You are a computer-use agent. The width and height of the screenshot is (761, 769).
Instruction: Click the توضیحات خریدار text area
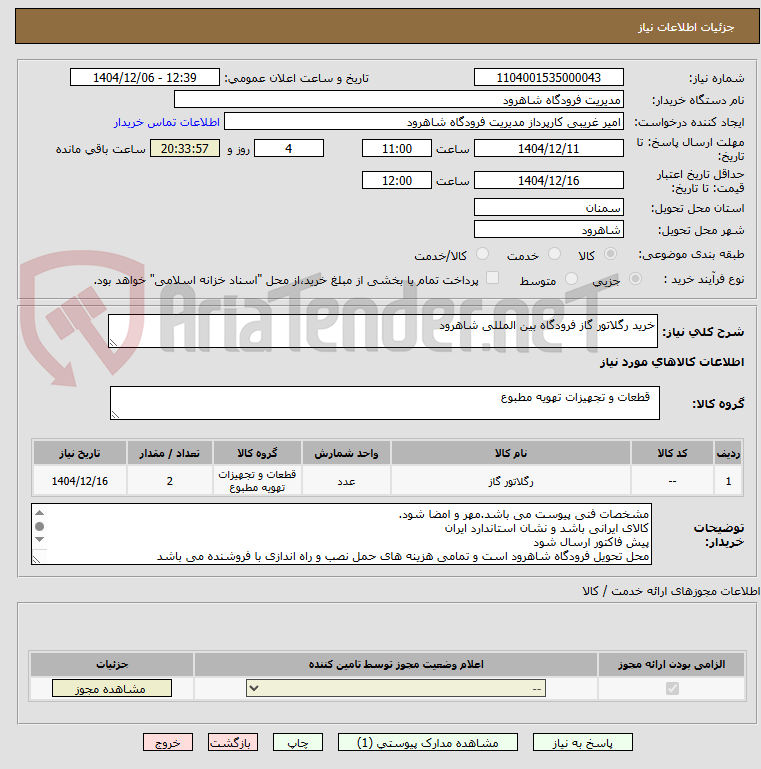tap(341, 534)
